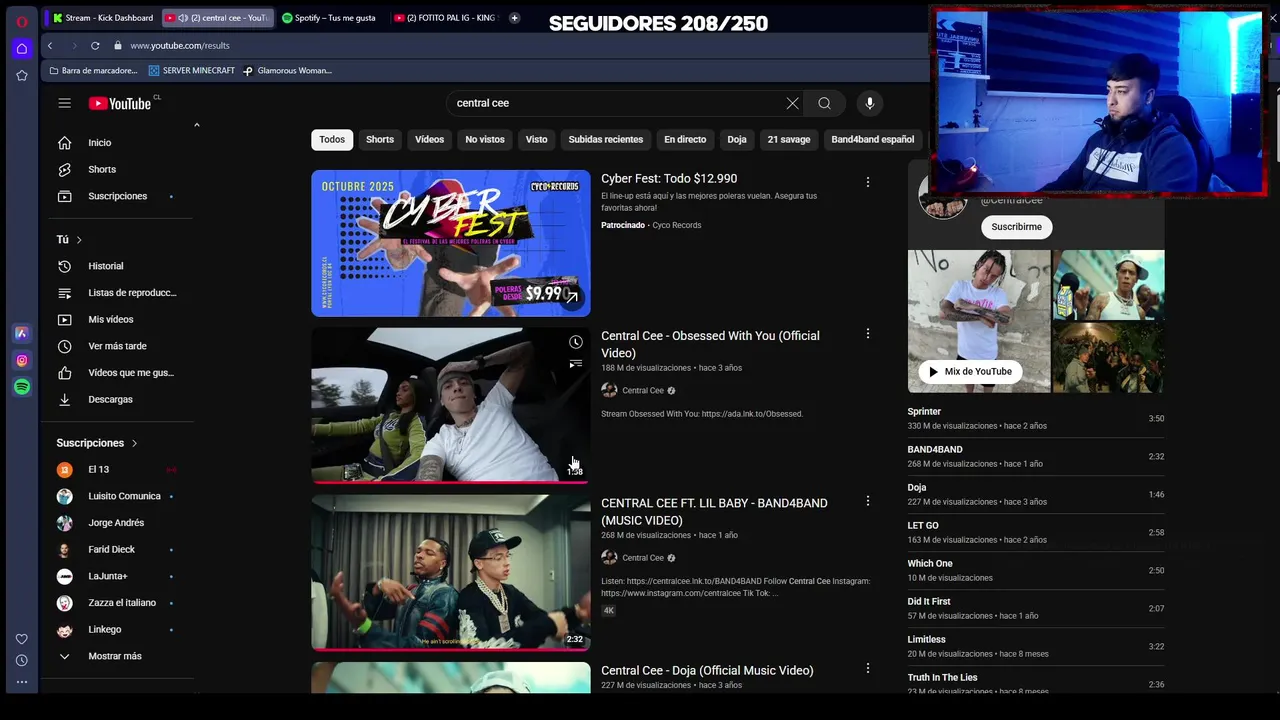Open options menu for Doja video
This screenshot has height=720, width=1280.
[x=867, y=668]
